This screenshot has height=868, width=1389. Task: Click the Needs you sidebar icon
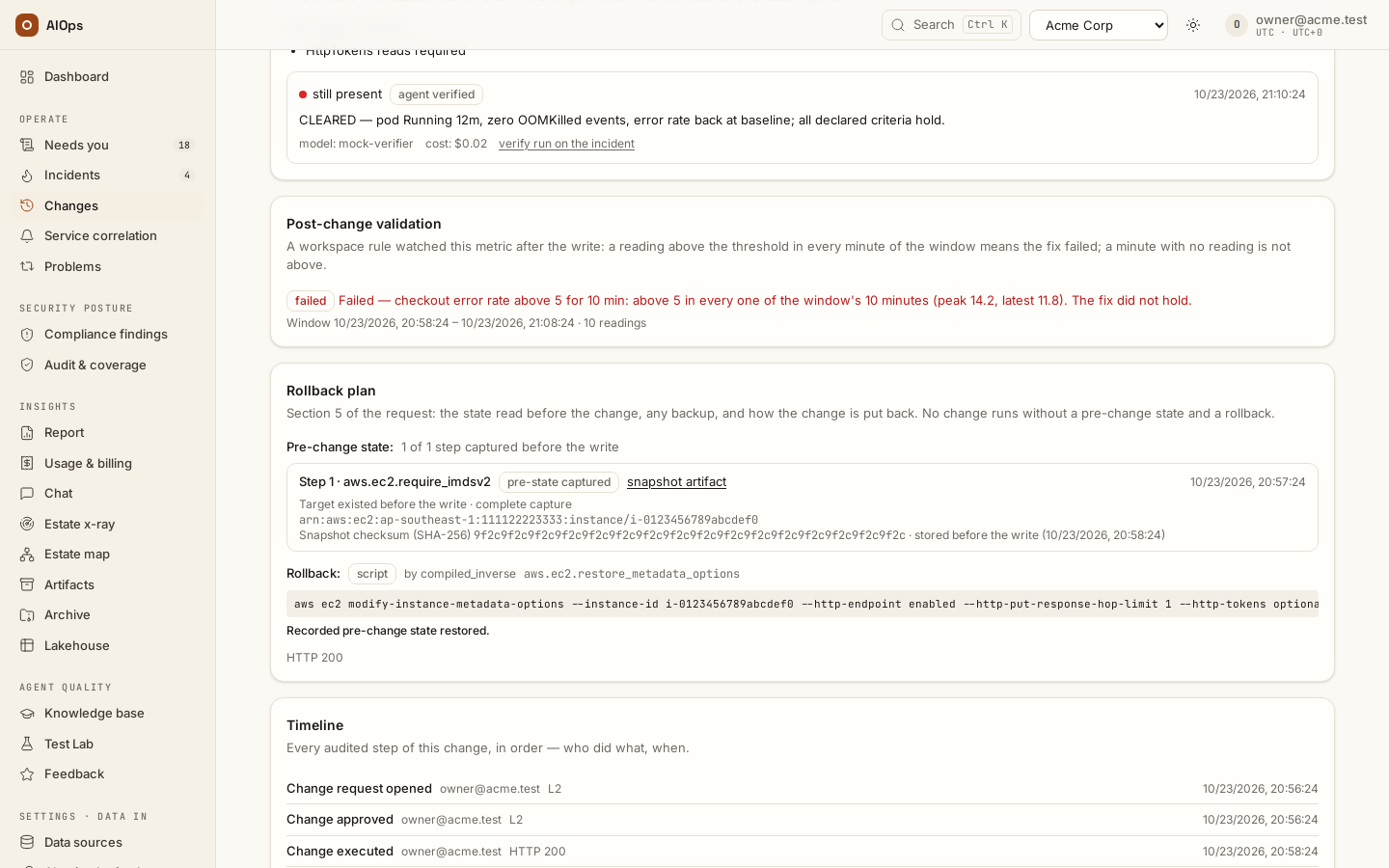coord(27,146)
